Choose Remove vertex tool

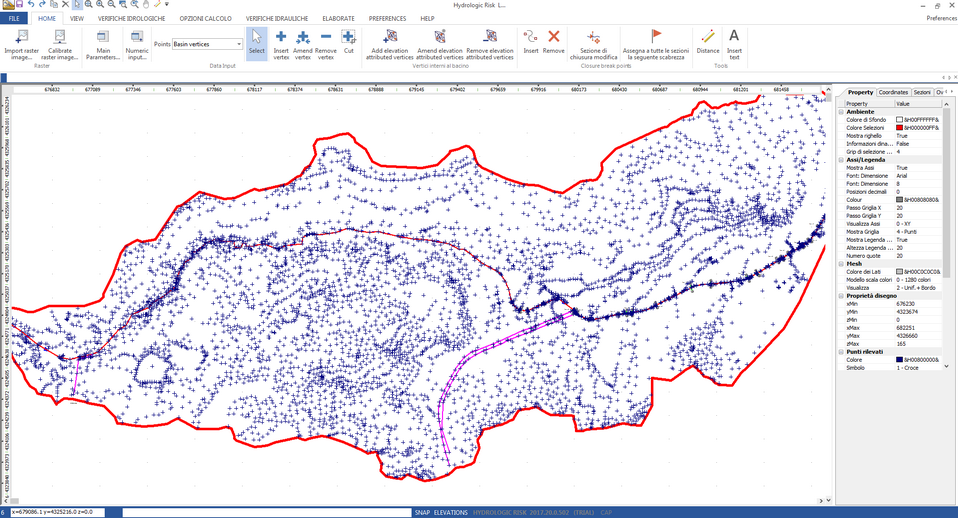[326, 45]
